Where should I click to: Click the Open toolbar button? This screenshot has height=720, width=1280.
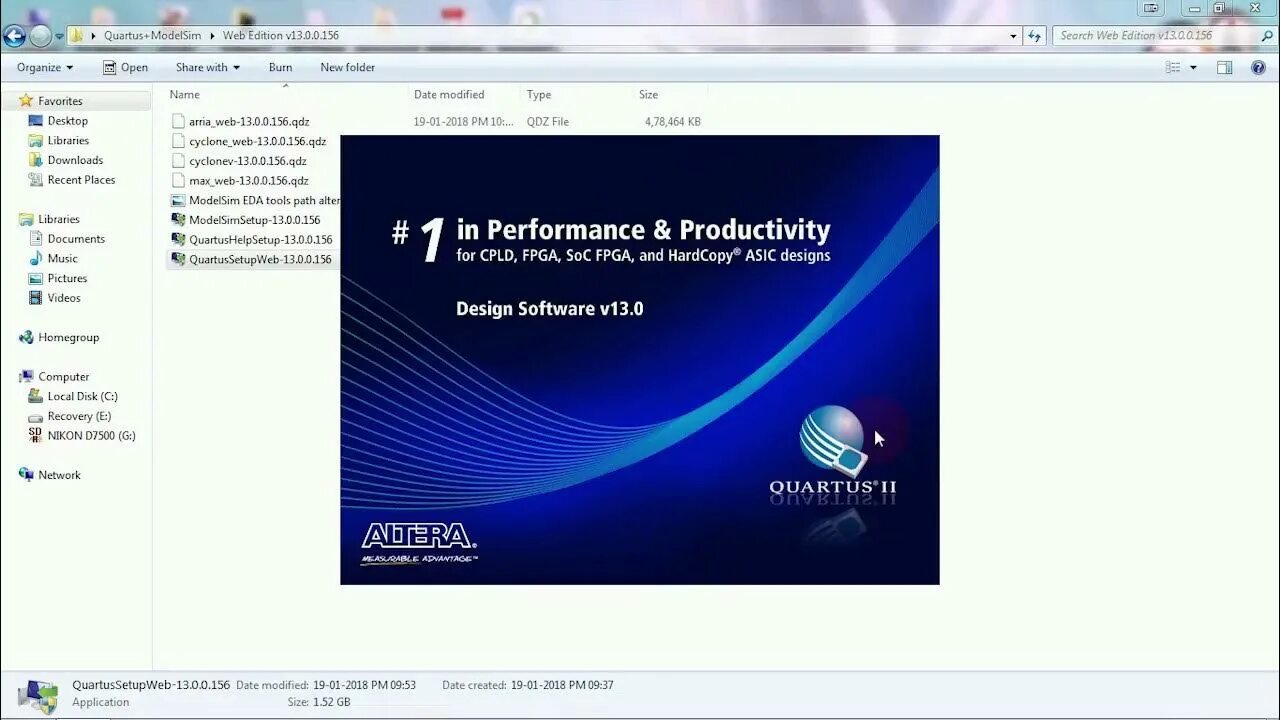tap(126, 67)
